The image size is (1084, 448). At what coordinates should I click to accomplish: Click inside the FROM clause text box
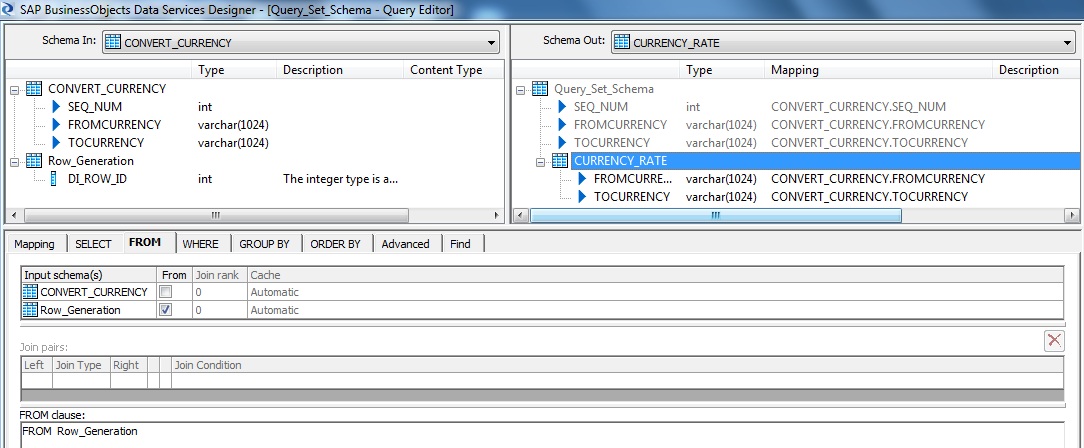coord(542,436)
